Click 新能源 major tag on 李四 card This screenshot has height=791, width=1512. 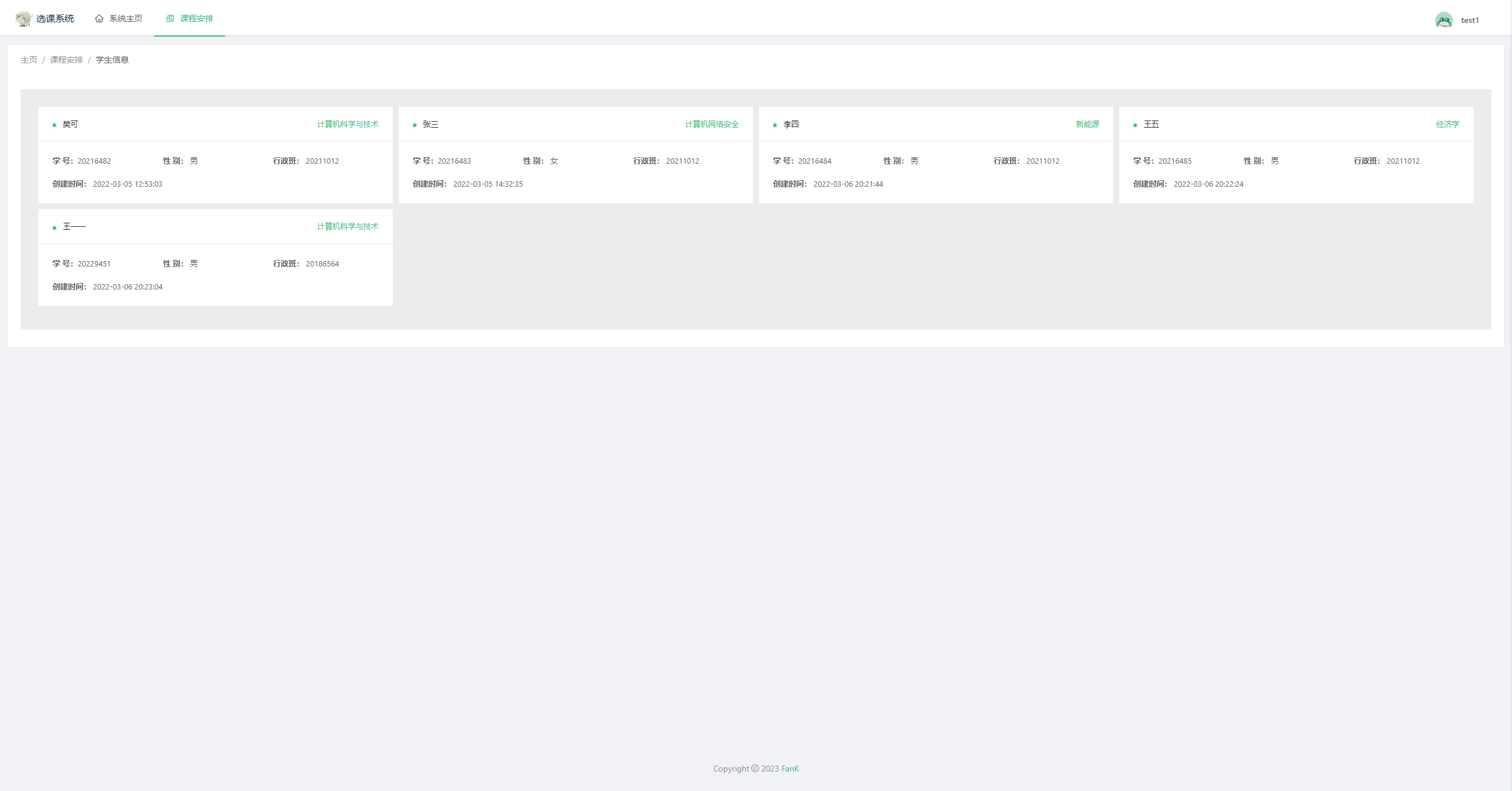tap(1087, 124)
